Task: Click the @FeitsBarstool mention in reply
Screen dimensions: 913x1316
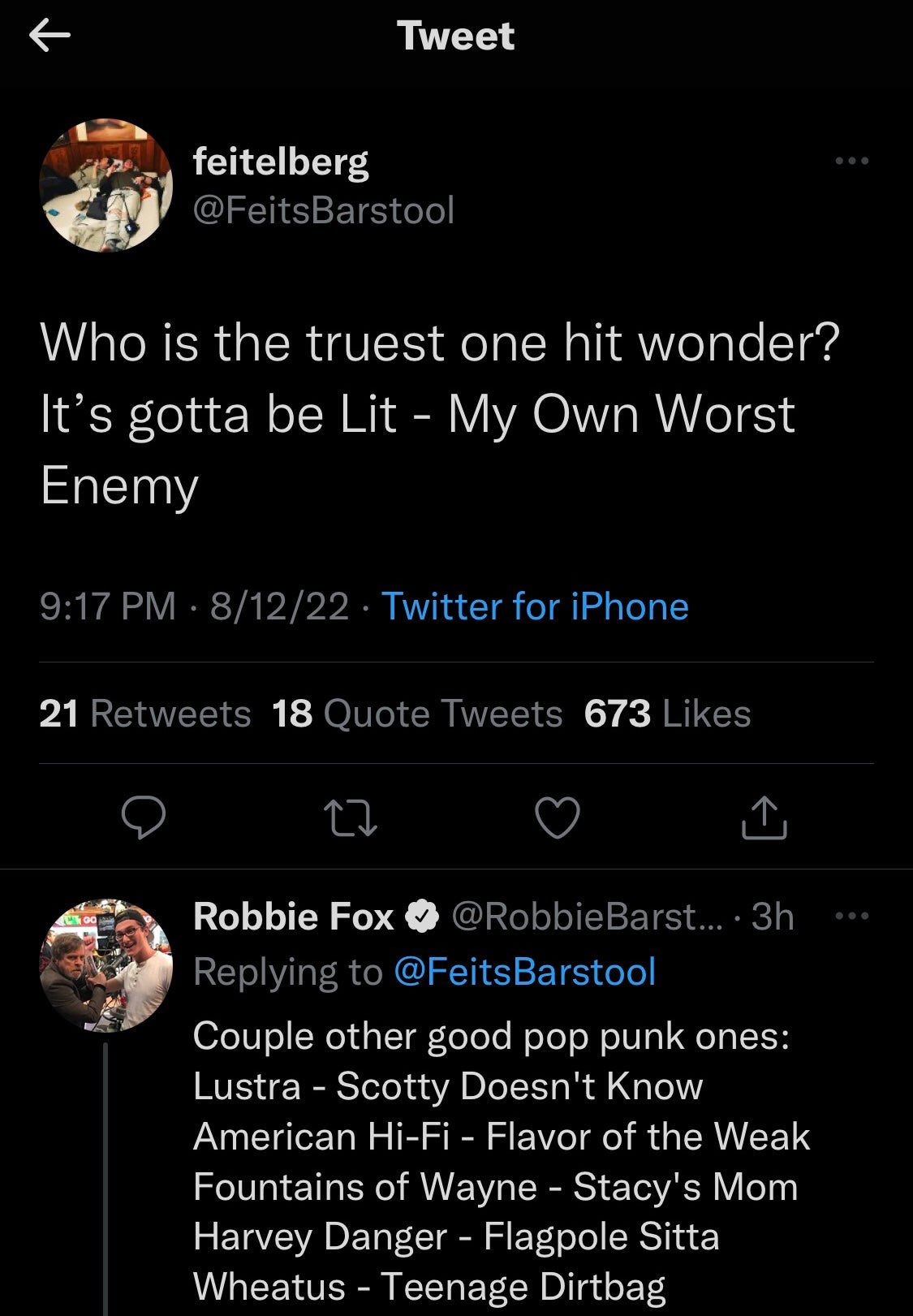Action: [524, 972]
